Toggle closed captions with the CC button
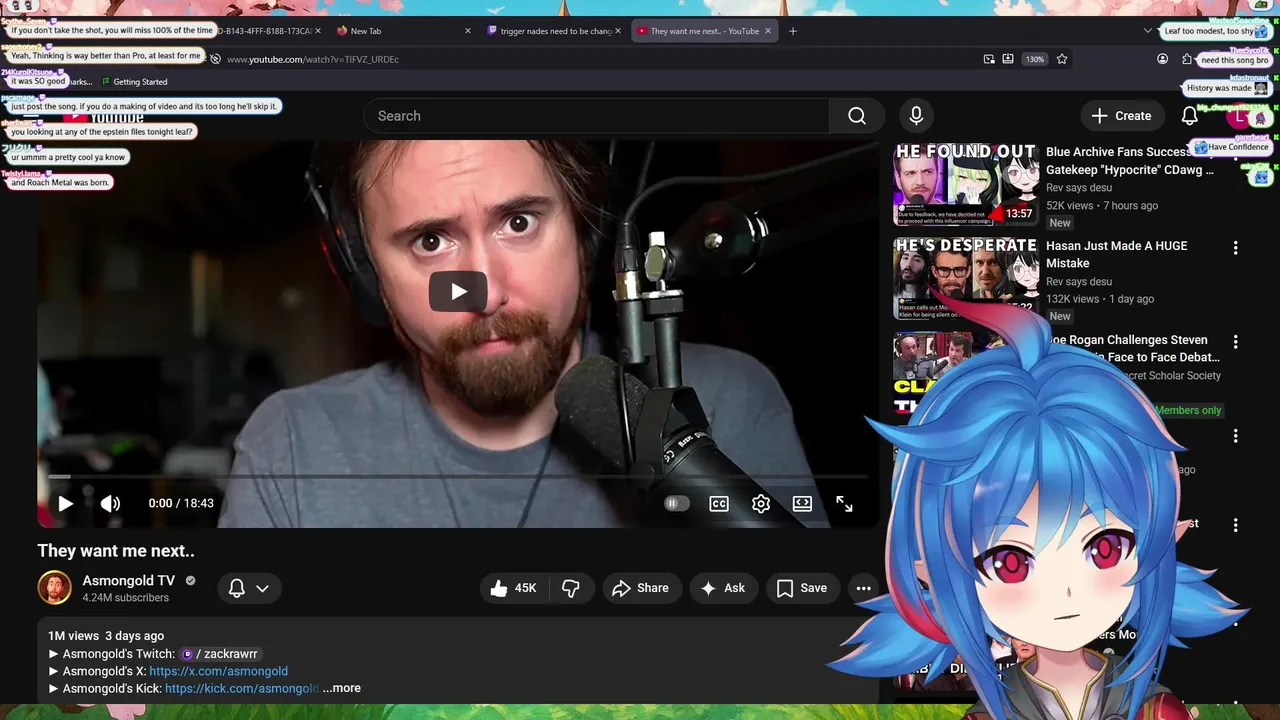This screenshot has width=1280, height=720. click(x=719, y=503)
